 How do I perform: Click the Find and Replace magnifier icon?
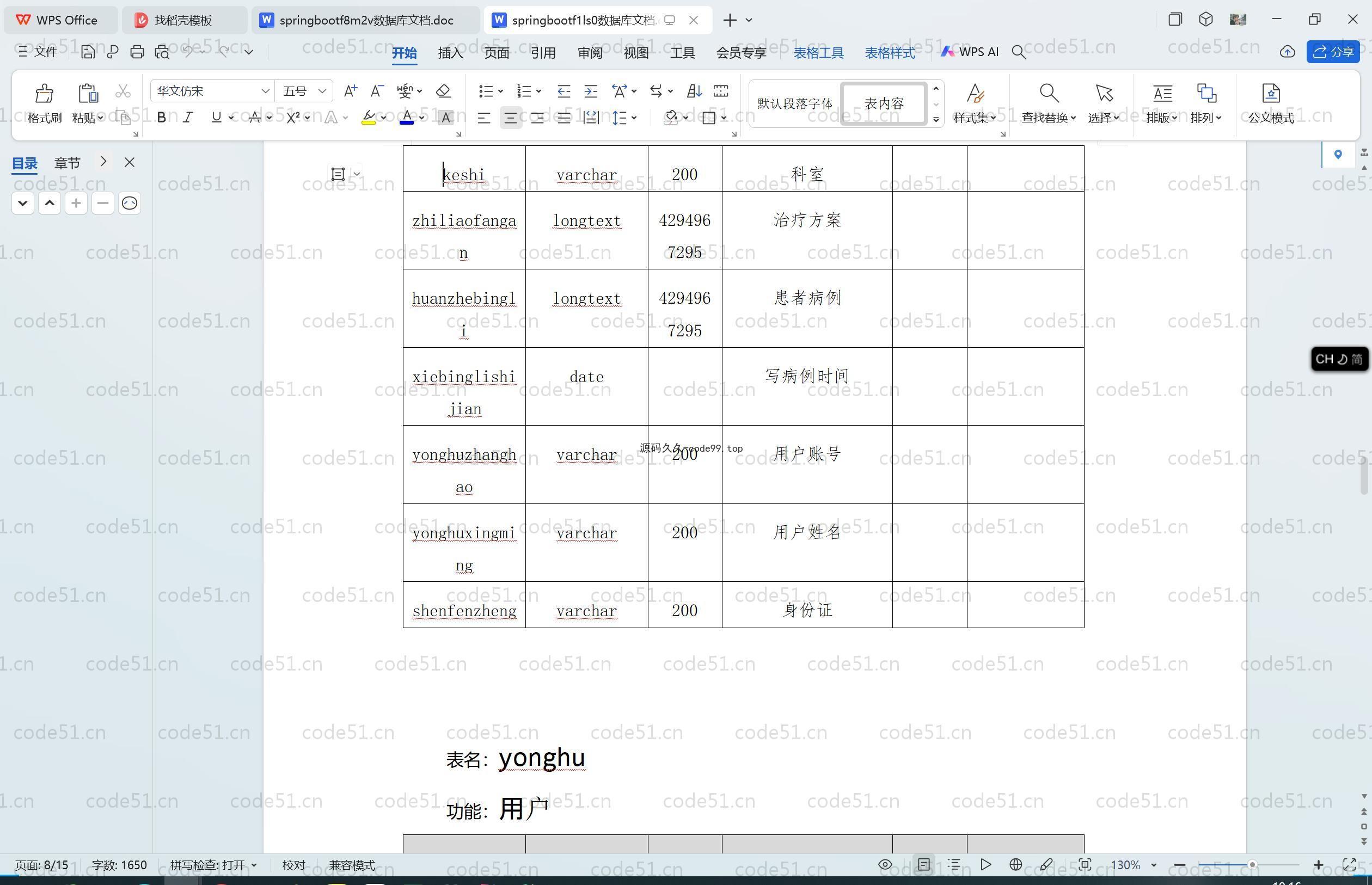1049,93
